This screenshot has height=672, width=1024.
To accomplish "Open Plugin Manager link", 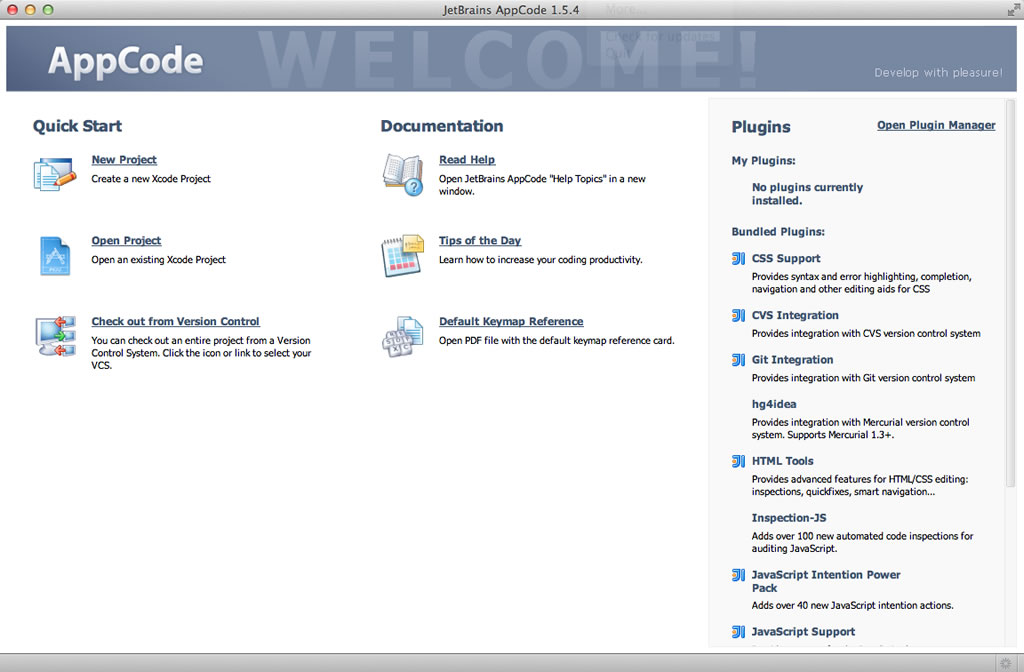I will pos(936,125).
